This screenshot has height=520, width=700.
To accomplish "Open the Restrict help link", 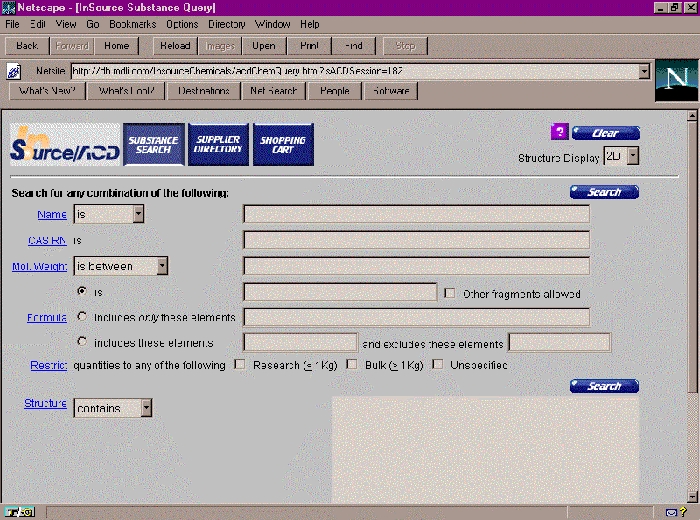I will [49, 365].
